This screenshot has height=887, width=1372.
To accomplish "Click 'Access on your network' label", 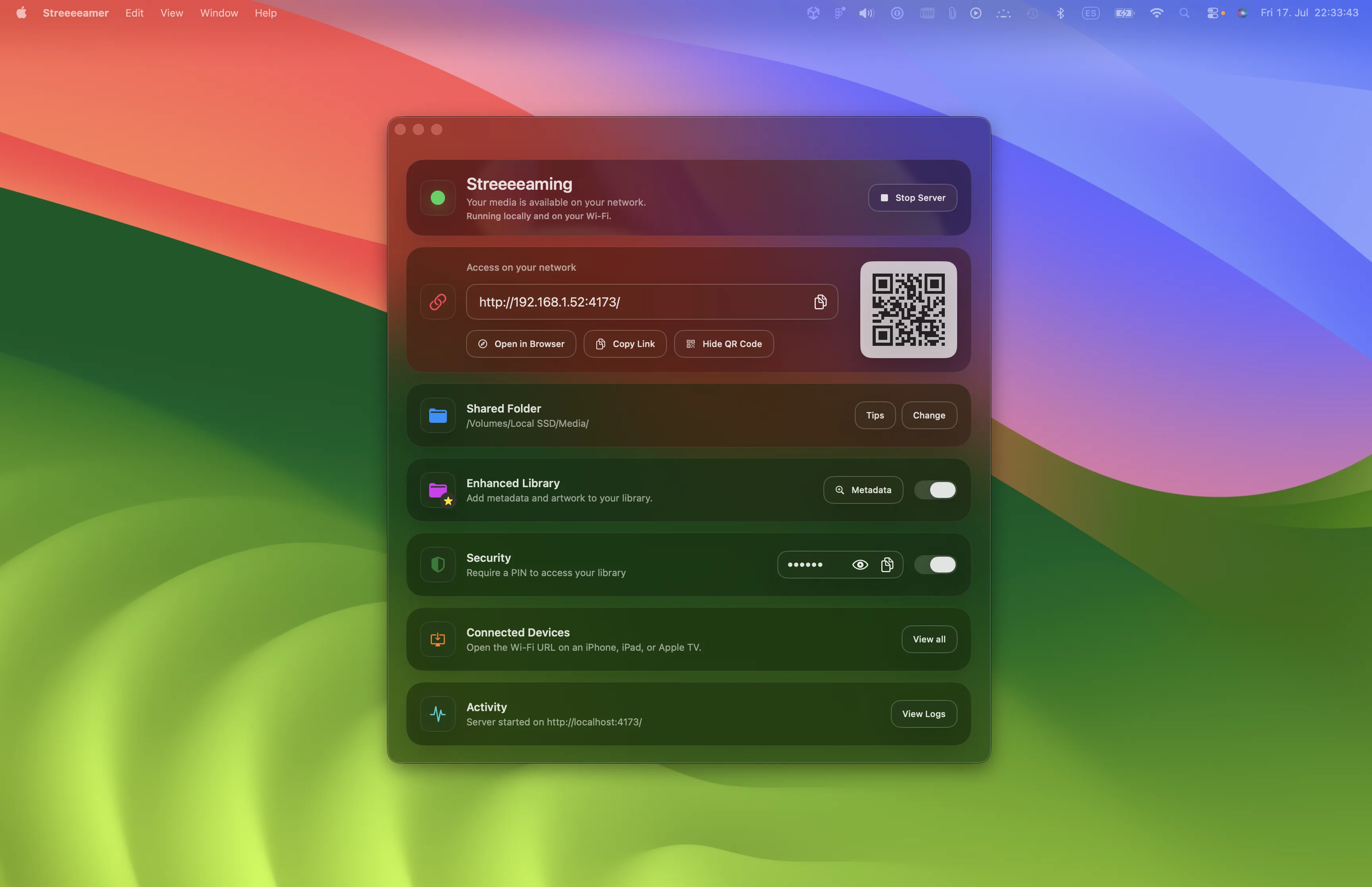I will coord(521,267).
